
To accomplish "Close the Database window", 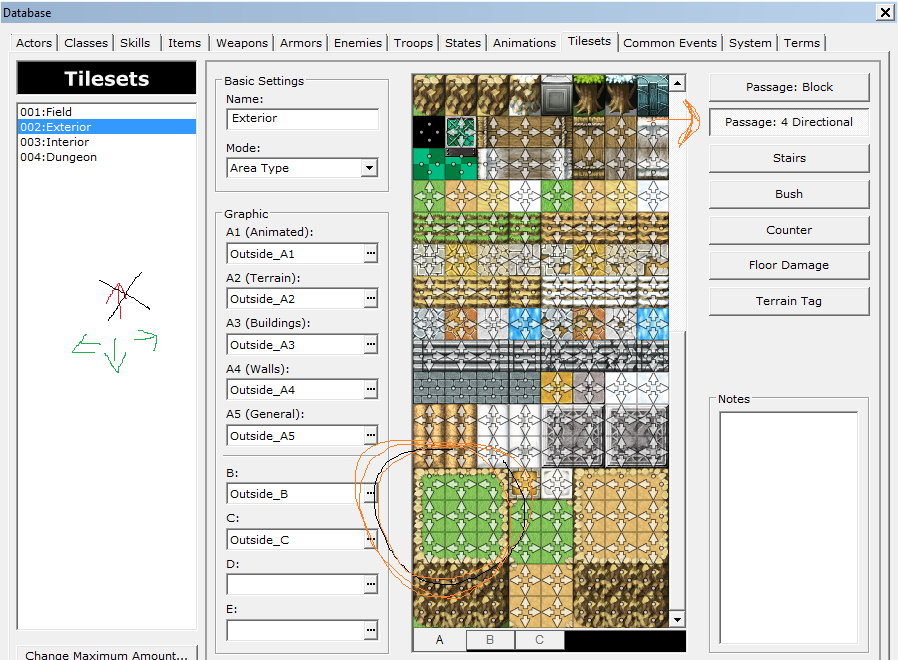I will [x=885, y=12].
